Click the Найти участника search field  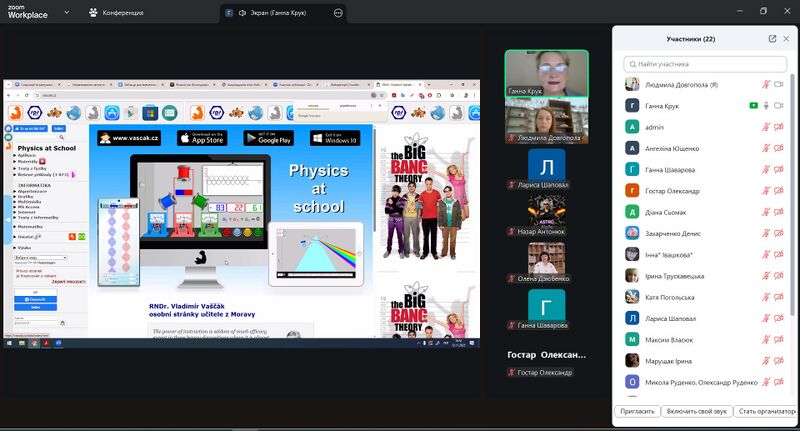pos(704,64)
